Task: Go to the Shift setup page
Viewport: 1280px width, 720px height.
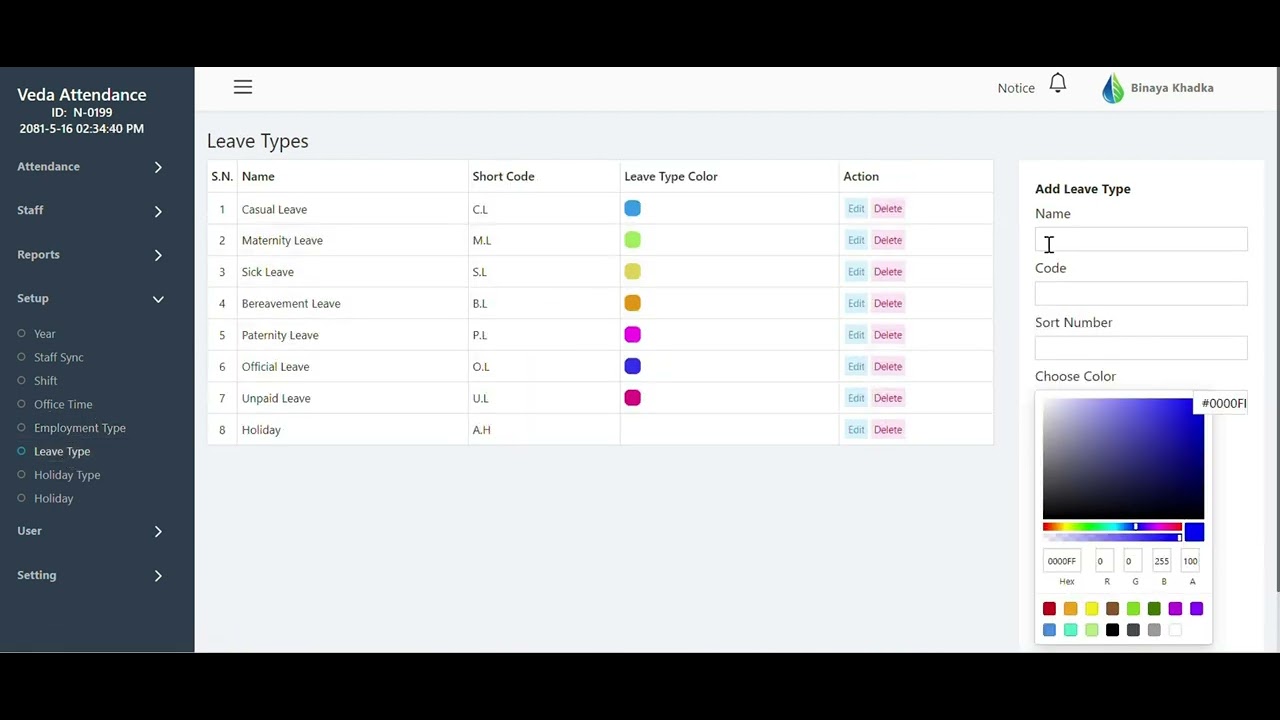Action: tap(45, 381)
